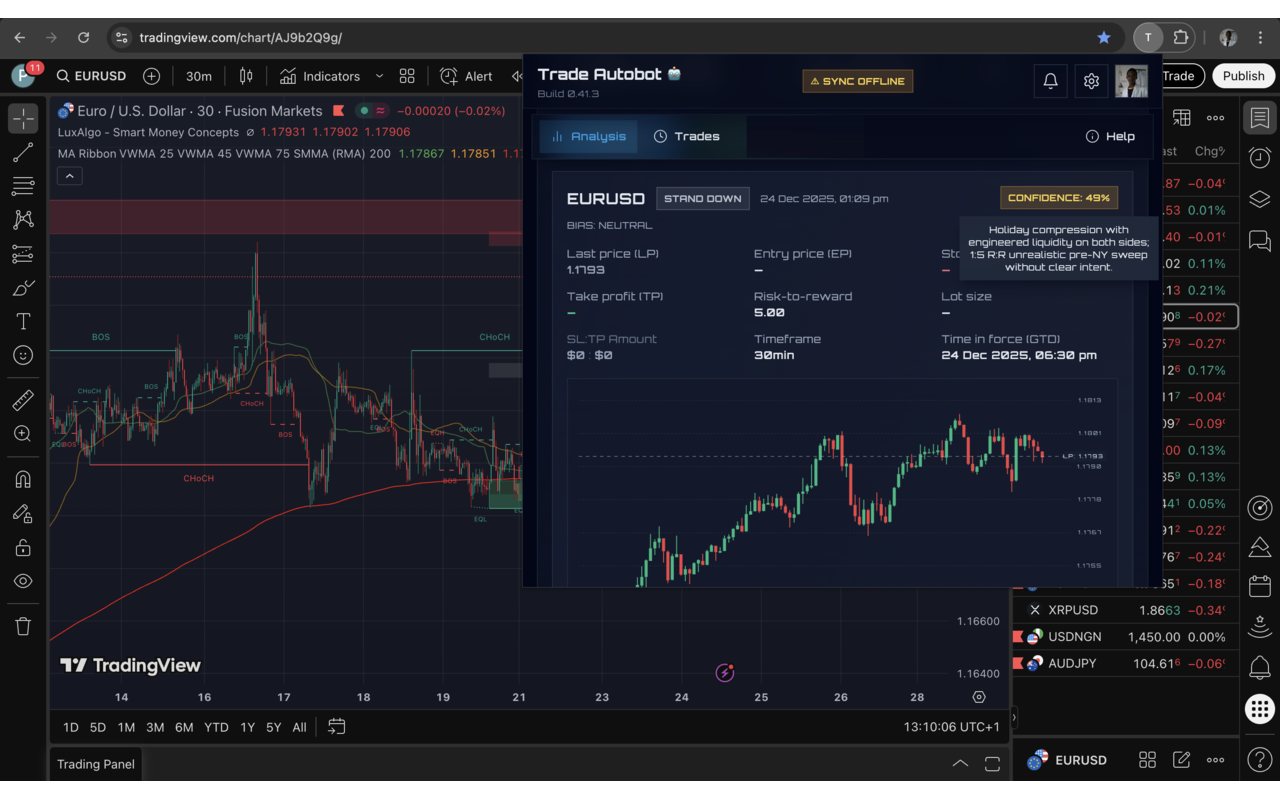Viewport: 1280px width, 800px height.
Task: Set time range to YTD
Action: tap(216, 727)
